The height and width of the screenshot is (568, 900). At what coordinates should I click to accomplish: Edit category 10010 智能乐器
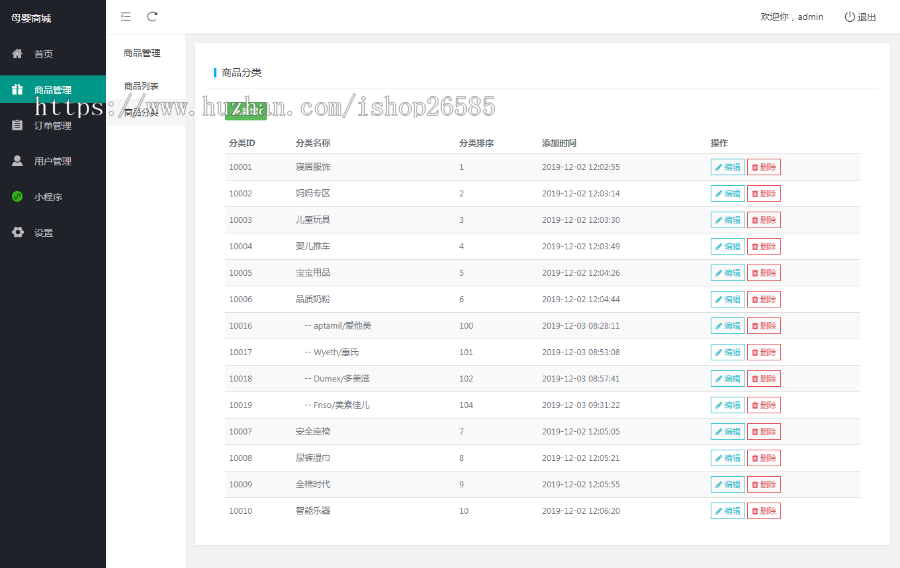(x=728, y=511)
